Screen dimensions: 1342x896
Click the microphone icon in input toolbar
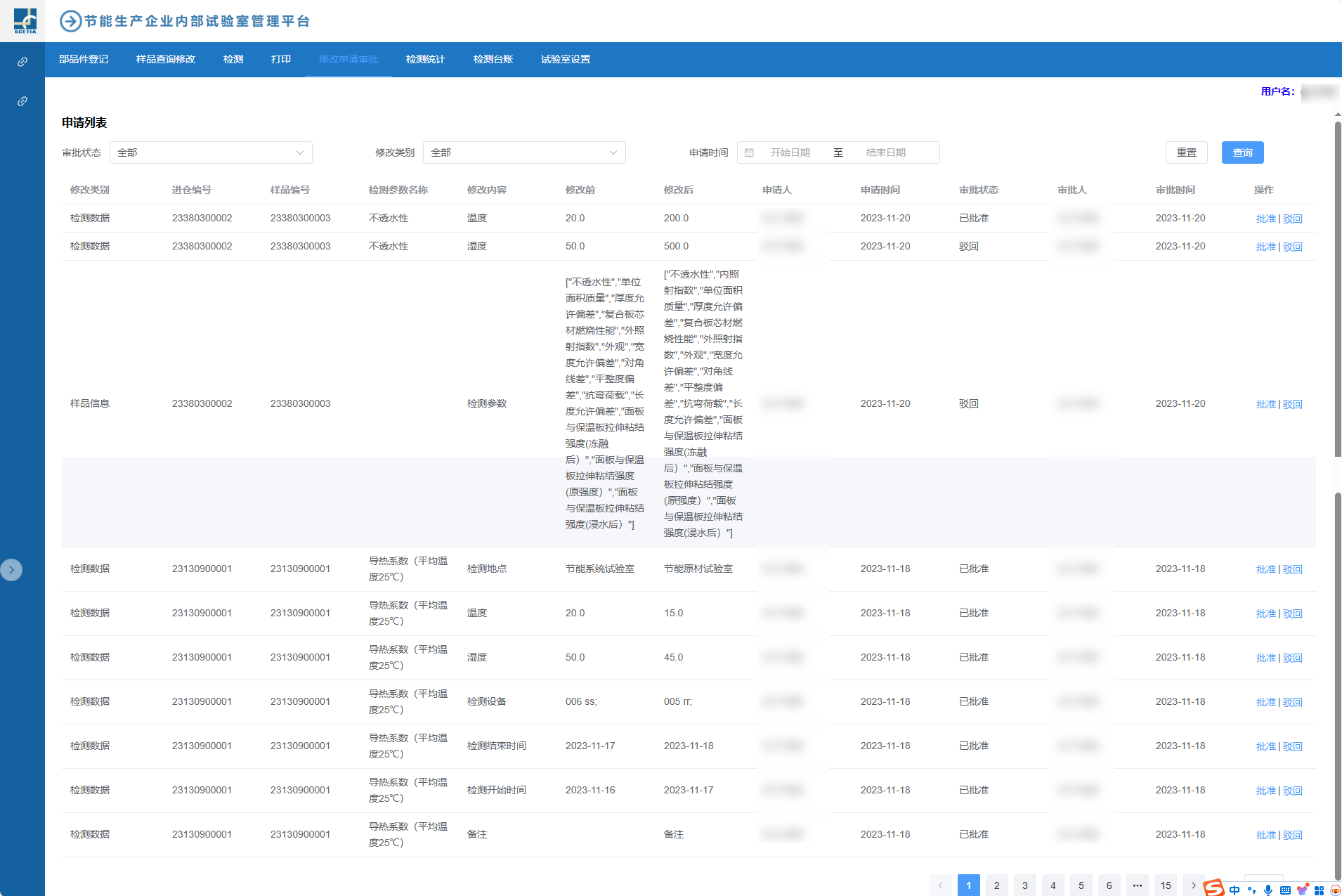point(1268,890)
